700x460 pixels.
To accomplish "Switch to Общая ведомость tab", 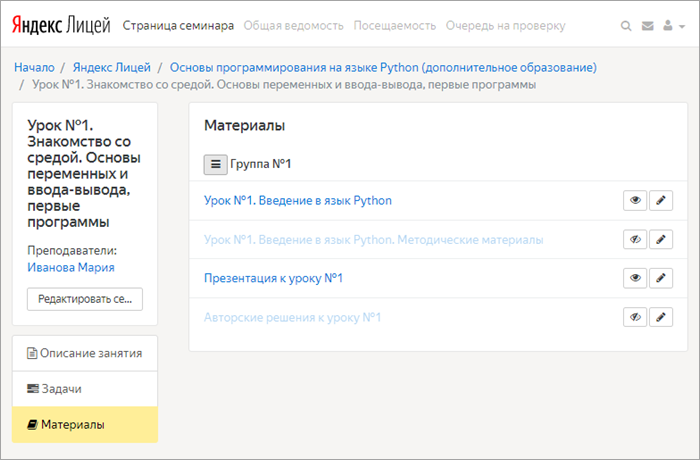I will pyautogui.click(x=293, y=26).
